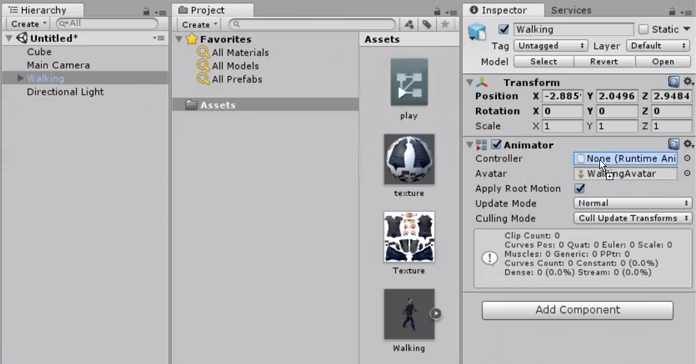Click the Model Select button
This screenshot has height=364, width=696.
(x=543, y=61)
